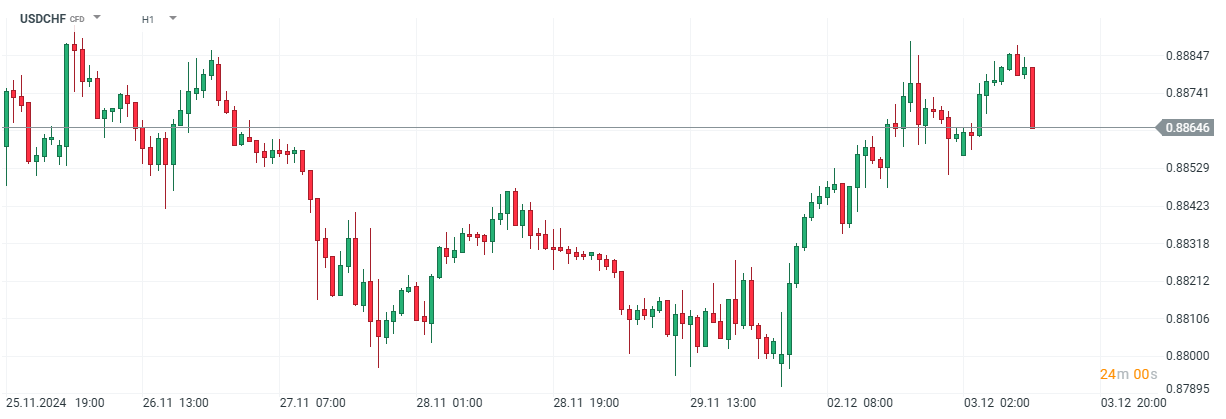Click the 0.88000 price axis label

[x=1188, y=356]
